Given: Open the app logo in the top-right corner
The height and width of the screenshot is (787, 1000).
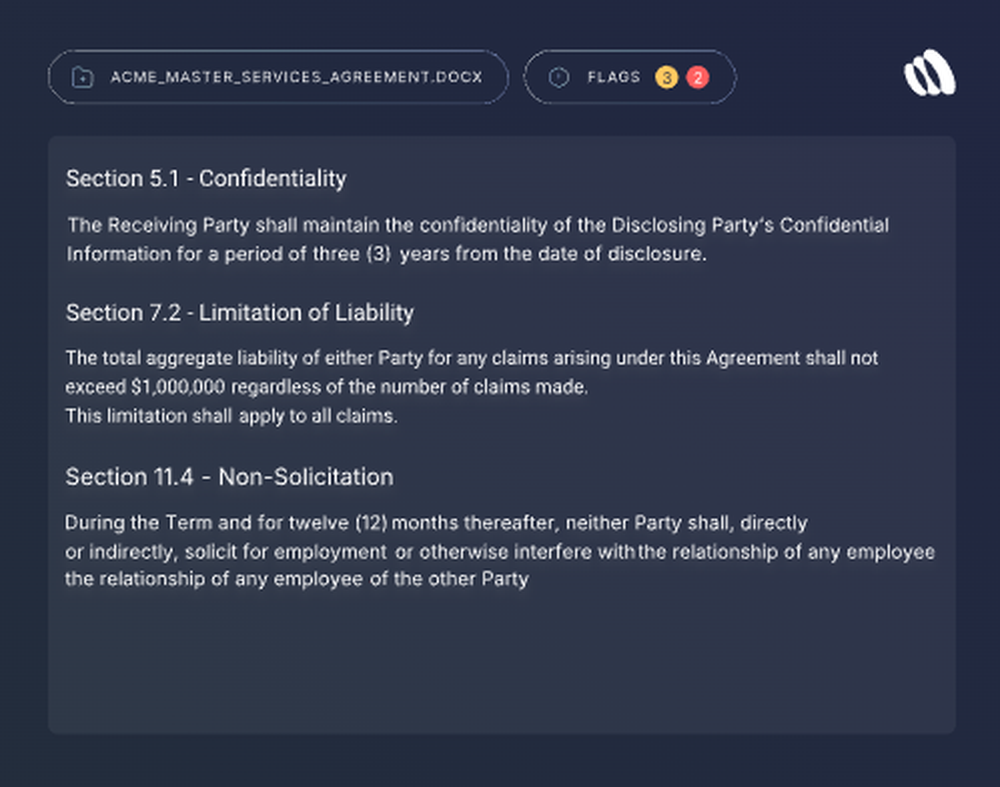Looking at the screenshot, I should 930,73.
